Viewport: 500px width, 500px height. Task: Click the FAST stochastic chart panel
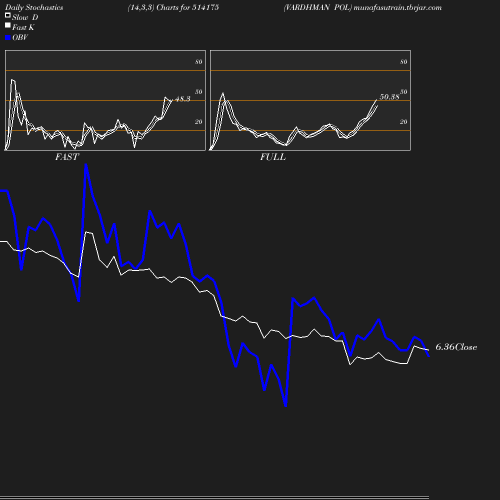coord(105,100)
